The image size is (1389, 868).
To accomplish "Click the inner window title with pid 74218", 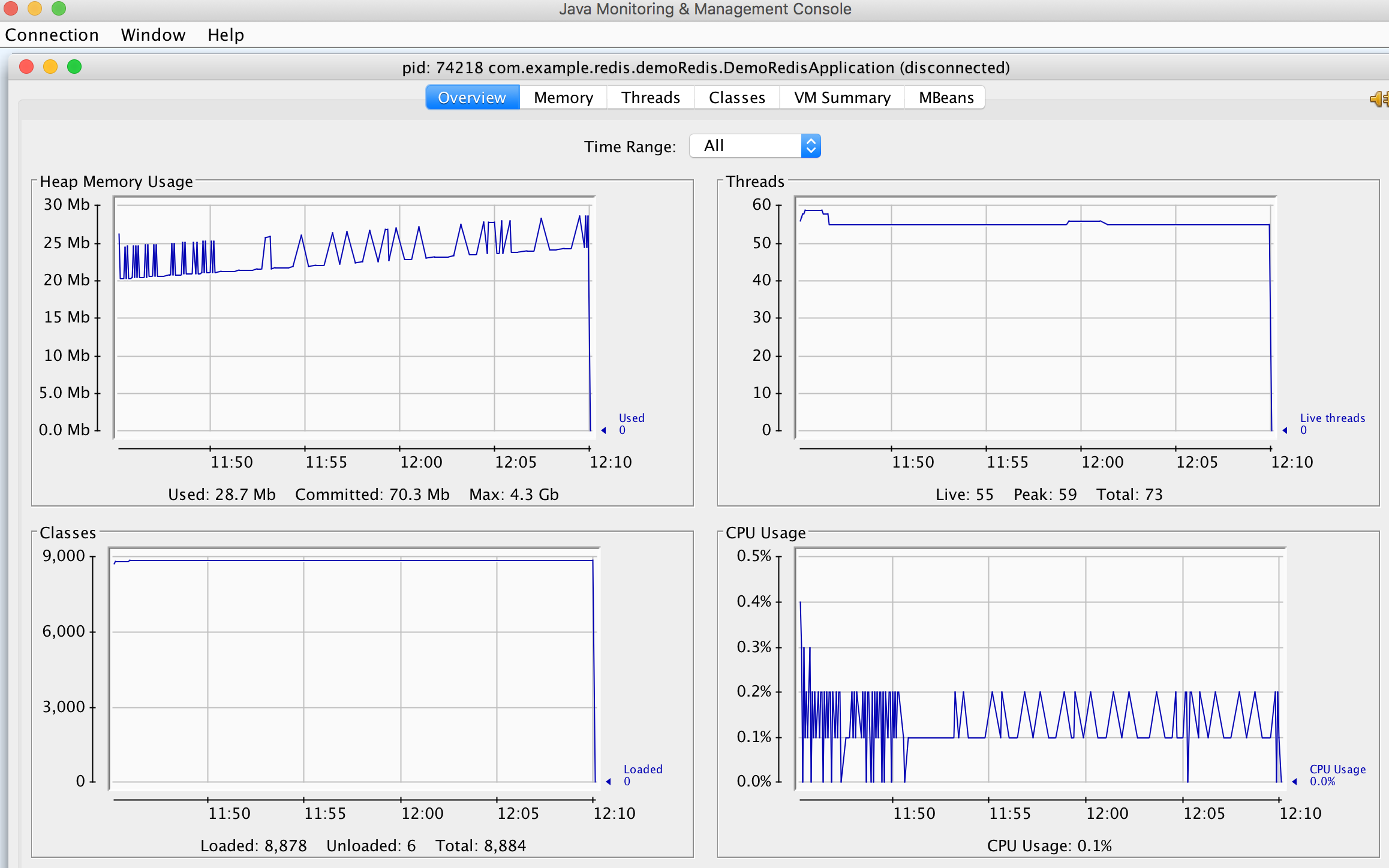I will pyautogui.click(x=706, y=68).
